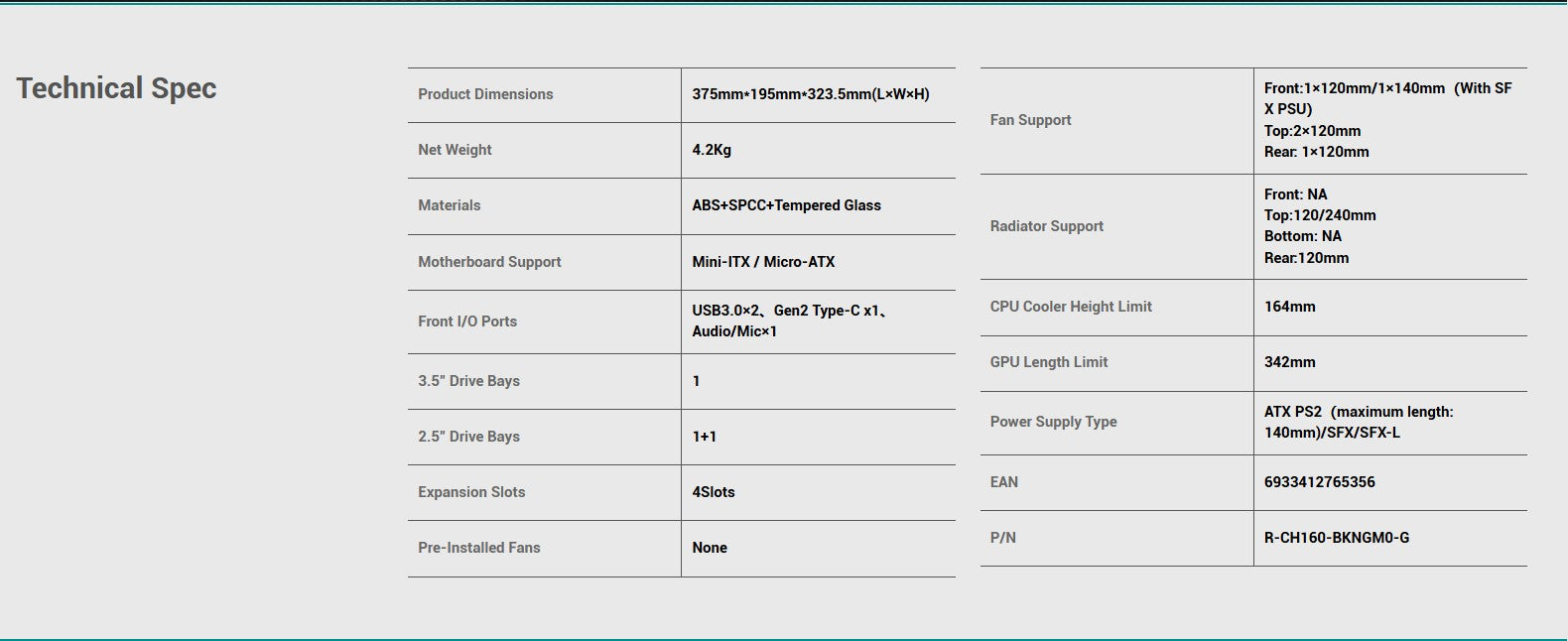
Task: Click the Technical Spec heading
Action: tap(116, 88)
